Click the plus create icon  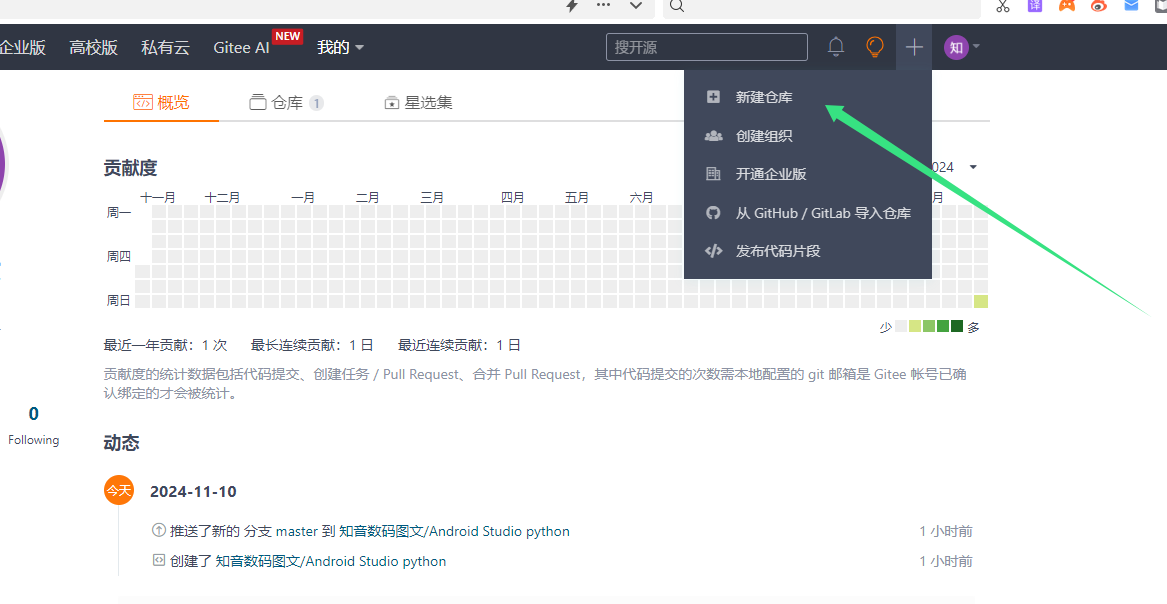[x=914, y=47]
